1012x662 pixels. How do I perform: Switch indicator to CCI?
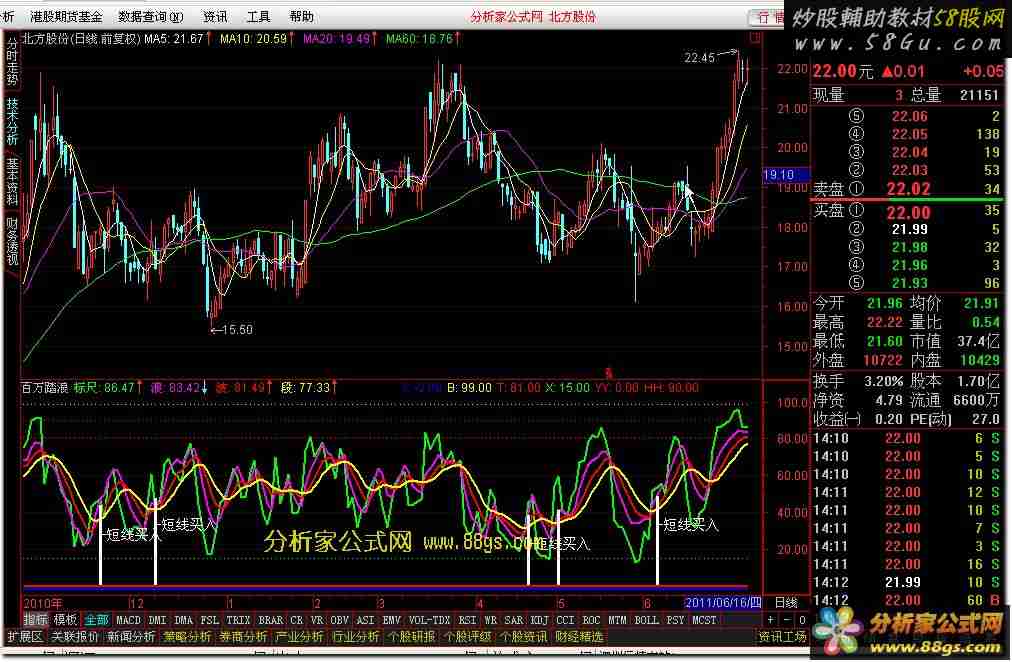pos(565,620)
